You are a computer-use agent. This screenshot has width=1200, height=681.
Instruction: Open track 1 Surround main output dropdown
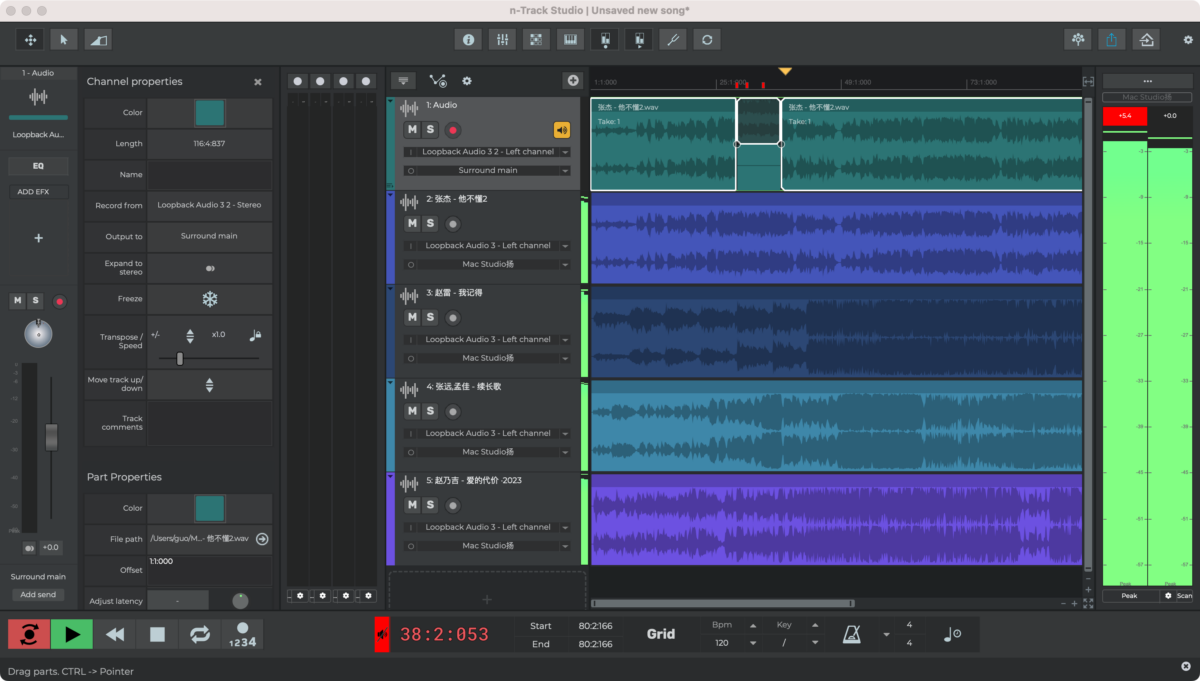(x=487, y=171)
